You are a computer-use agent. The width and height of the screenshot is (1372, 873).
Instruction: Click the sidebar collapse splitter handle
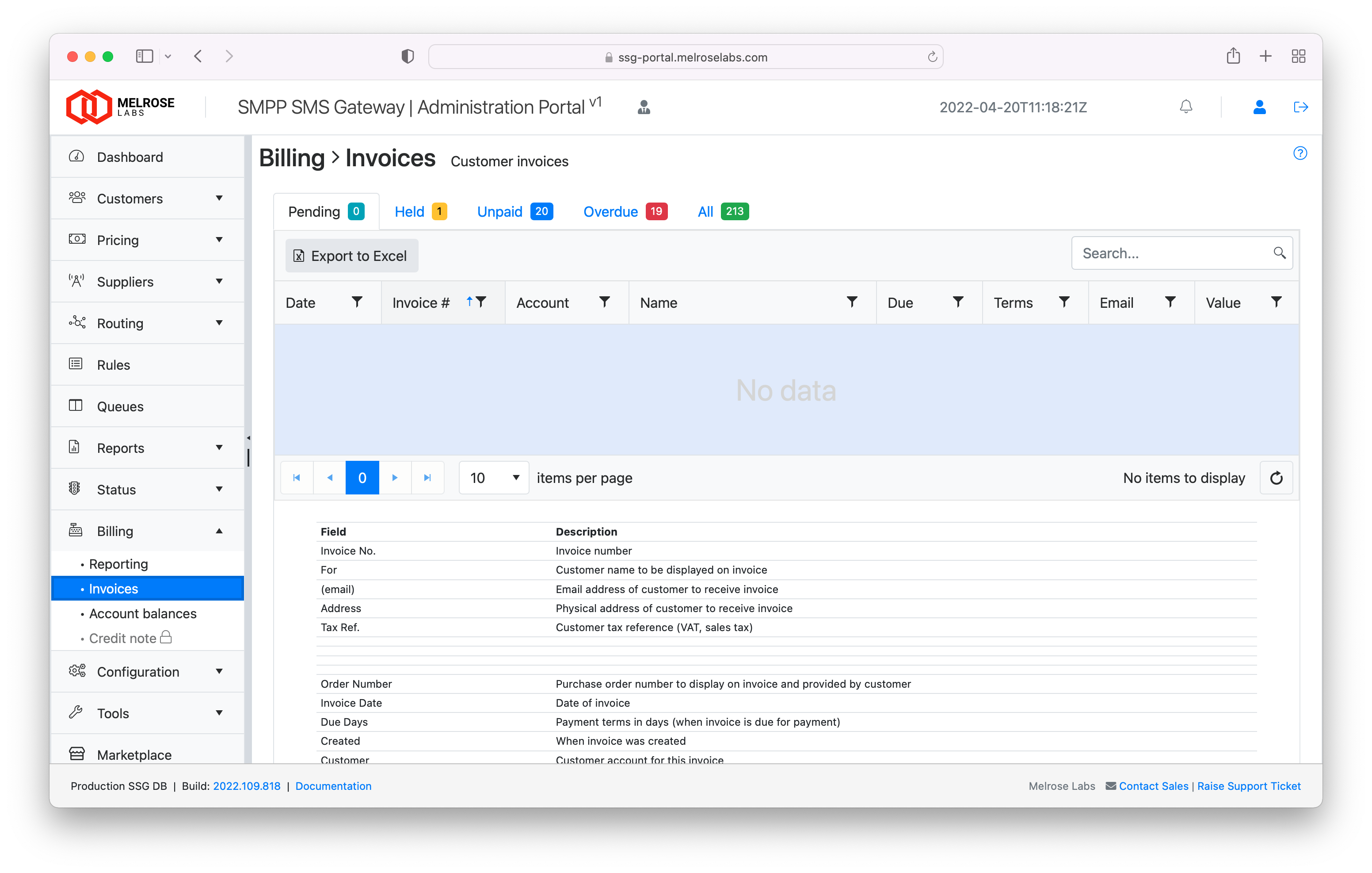(248, 438)
